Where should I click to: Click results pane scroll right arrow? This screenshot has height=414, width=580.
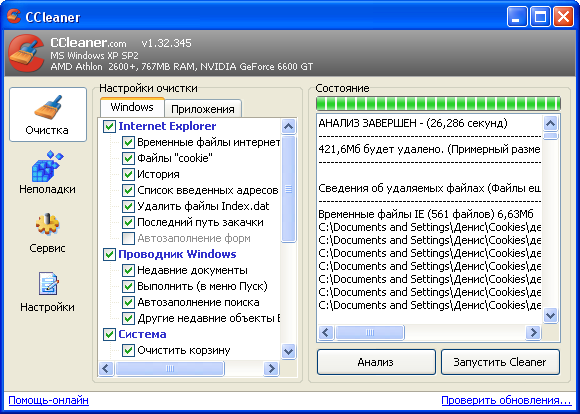tap(533, 332)
